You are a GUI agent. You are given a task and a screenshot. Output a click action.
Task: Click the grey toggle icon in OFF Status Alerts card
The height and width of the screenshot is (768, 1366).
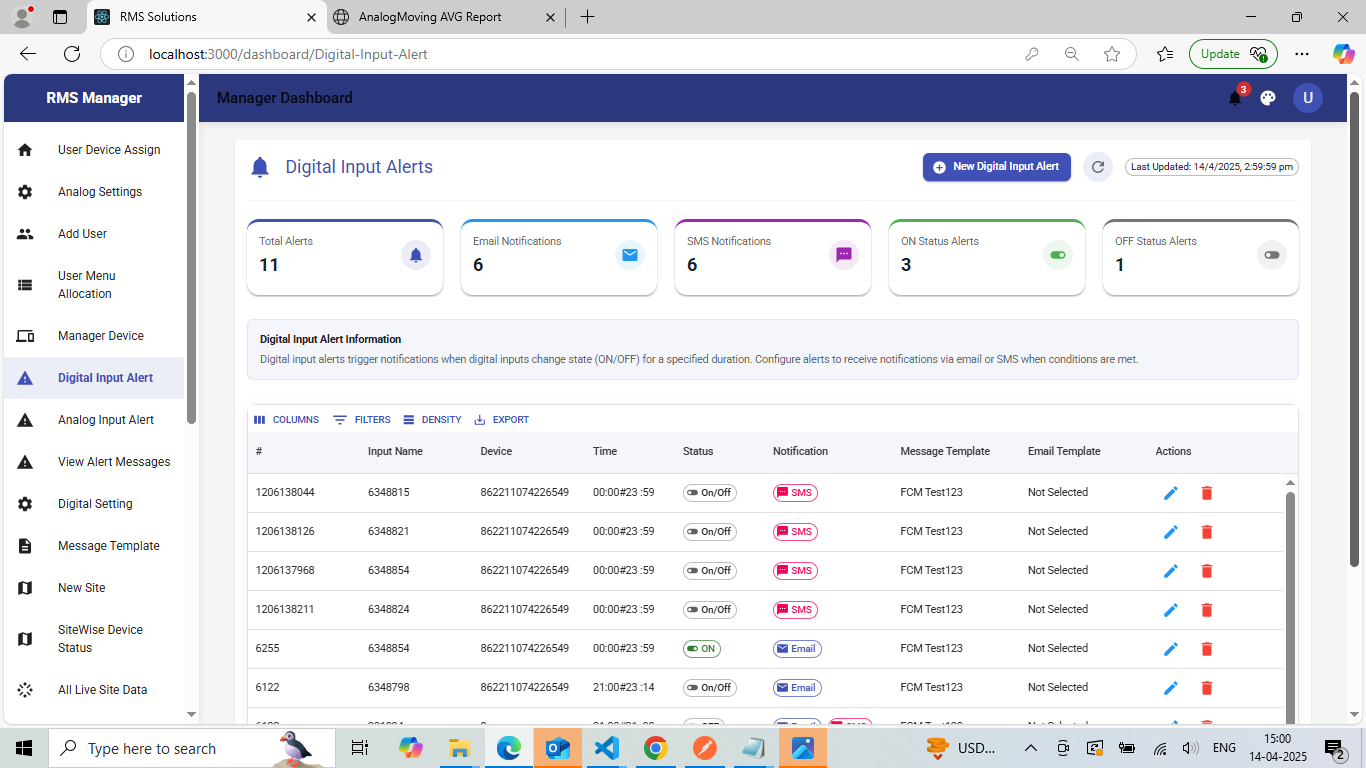(x=1272, y=255)
